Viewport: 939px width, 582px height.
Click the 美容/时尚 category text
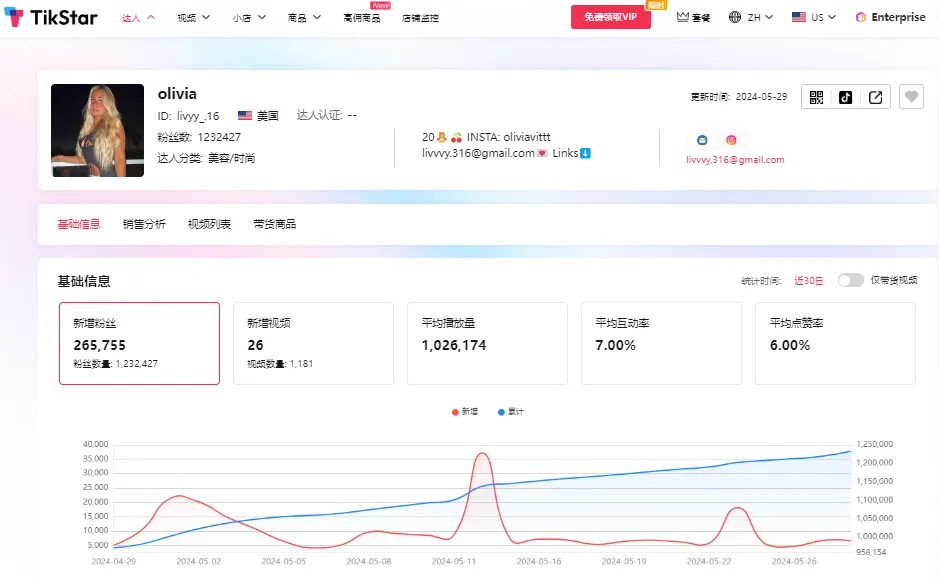(232, 158)
